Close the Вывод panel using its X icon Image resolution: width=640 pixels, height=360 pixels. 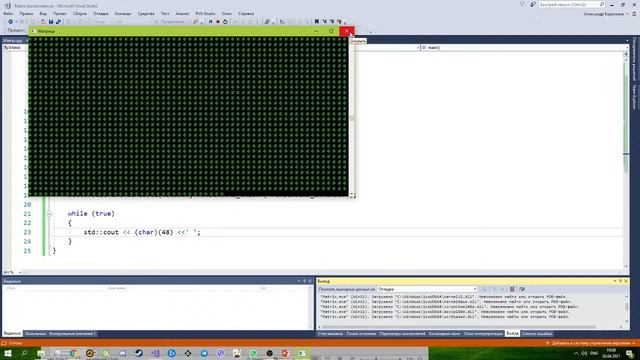626,281
